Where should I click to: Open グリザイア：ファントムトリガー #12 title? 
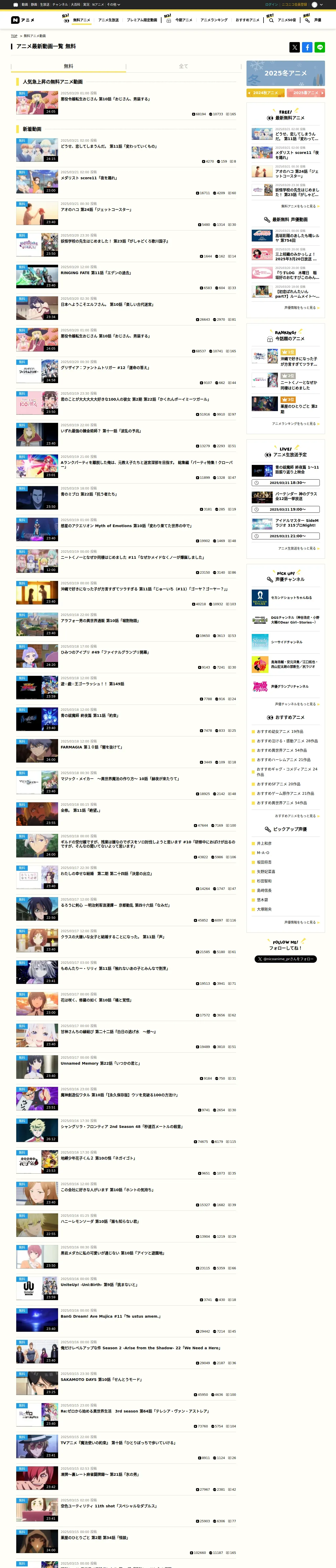(105, 368)
